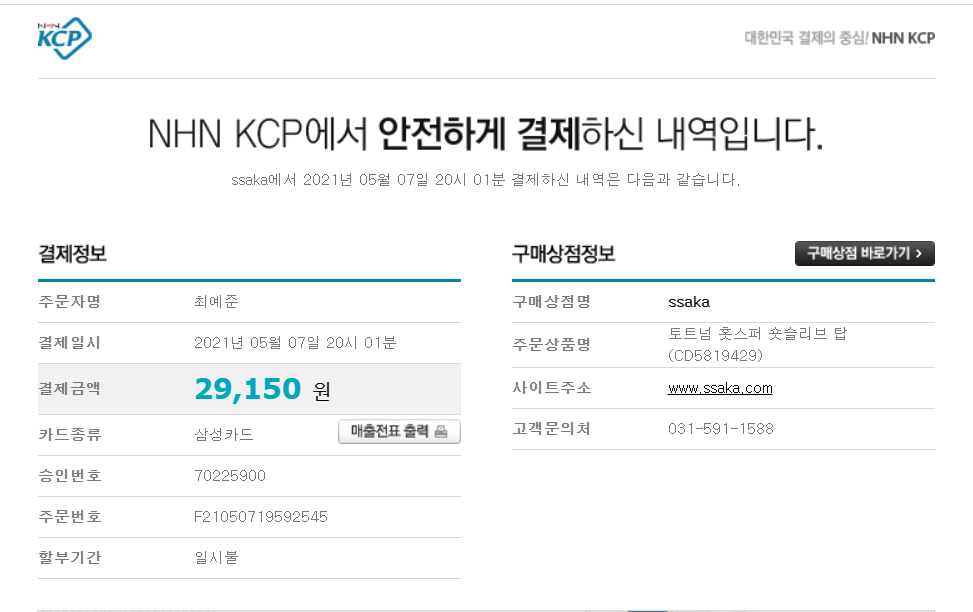Click the 결제일시 label
Viewport: 973px width, 612px height.
(x=70, y=343)
